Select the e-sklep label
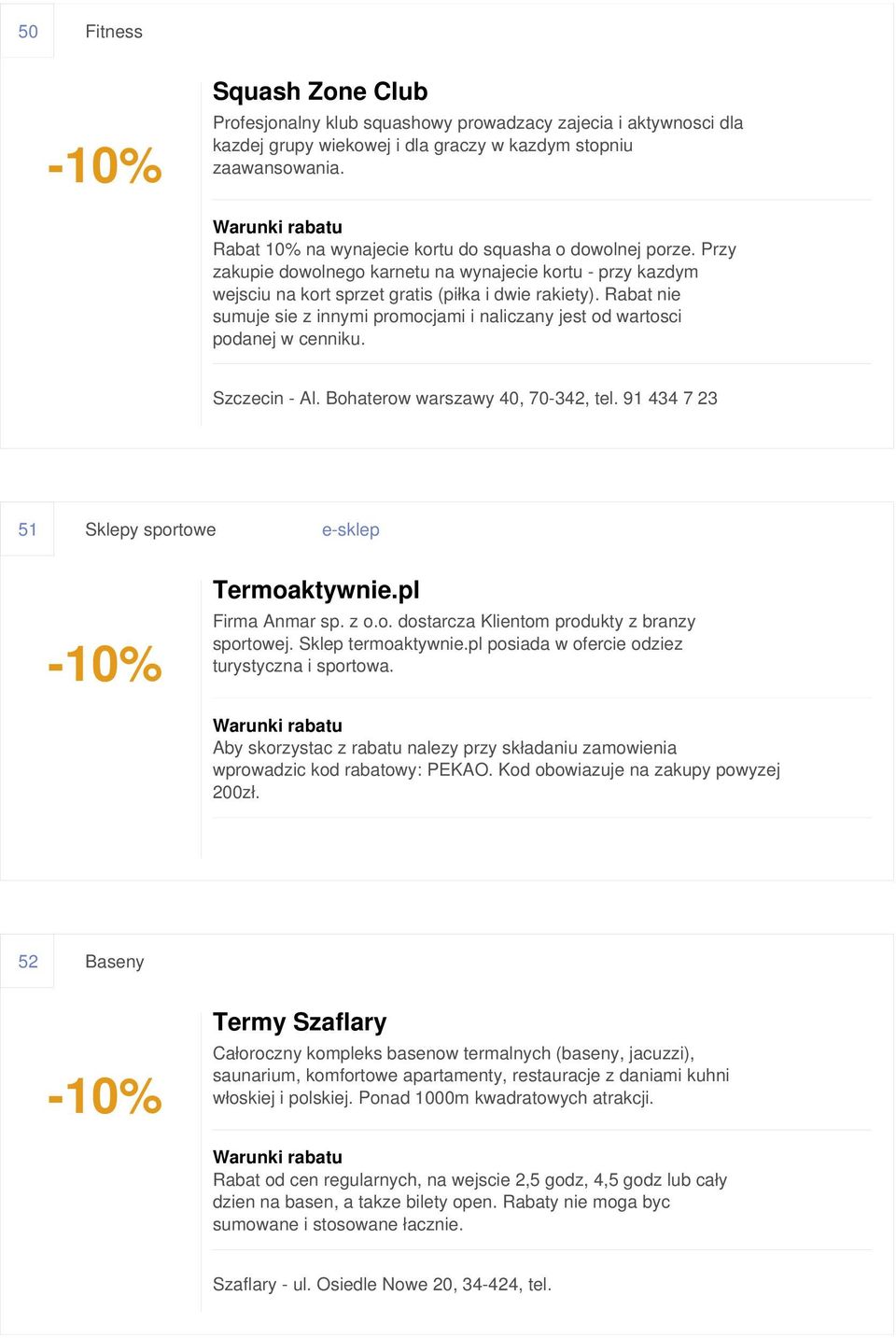896x1338 pixels. point(351,529)
